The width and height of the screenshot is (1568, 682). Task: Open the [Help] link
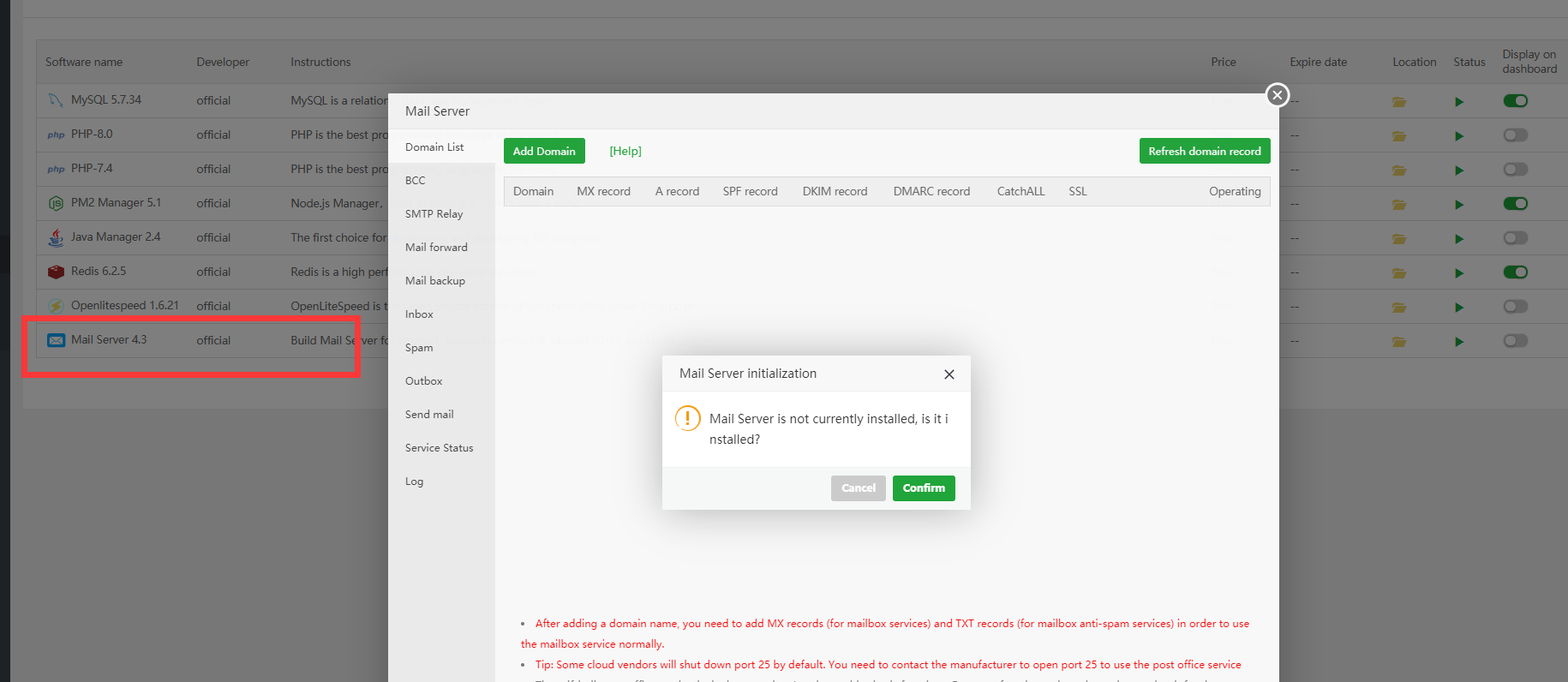coord(625,151)
